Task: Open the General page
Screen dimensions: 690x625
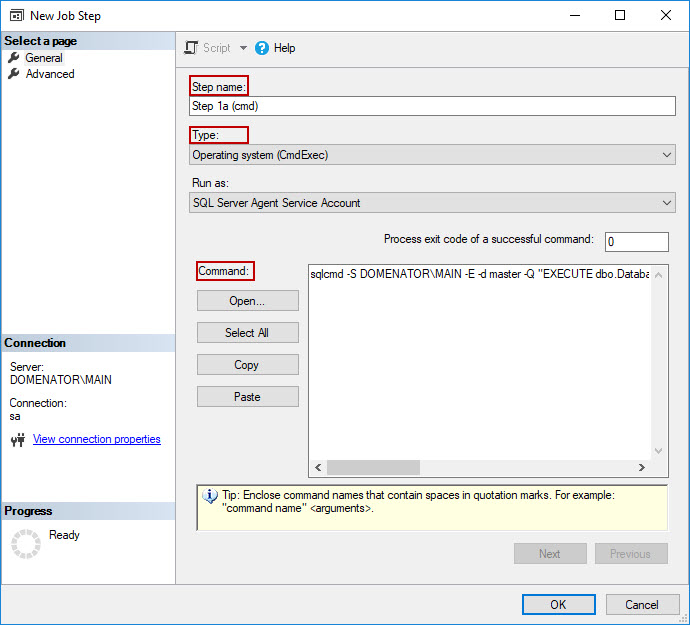Action: pyautogui.click(x=44, y=58)
